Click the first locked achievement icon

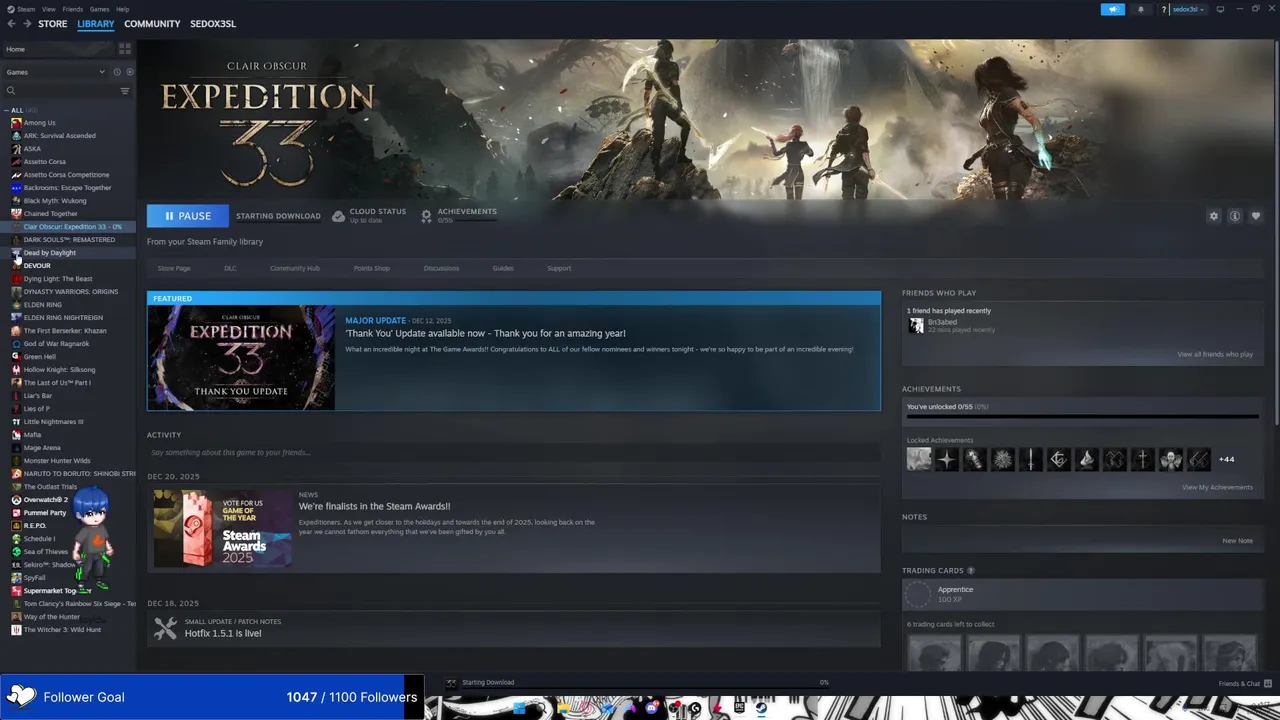[x=919, y=459]
